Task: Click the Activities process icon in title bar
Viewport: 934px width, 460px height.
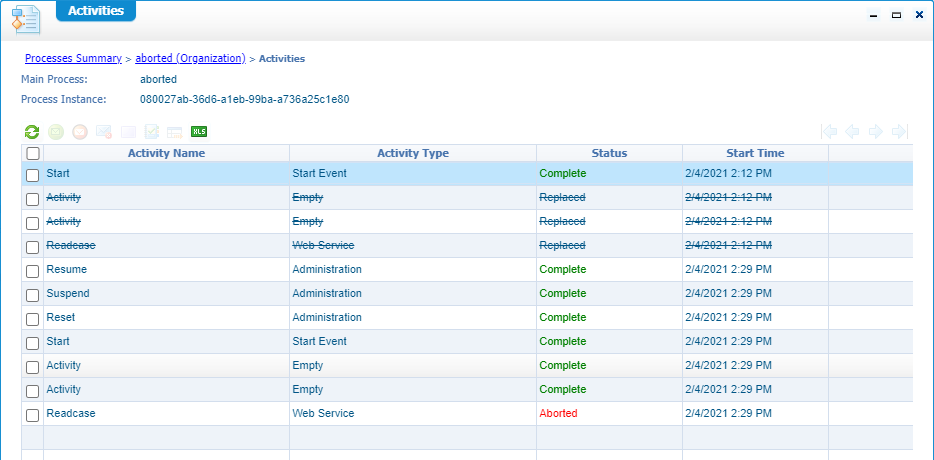Action: [24, 19]
